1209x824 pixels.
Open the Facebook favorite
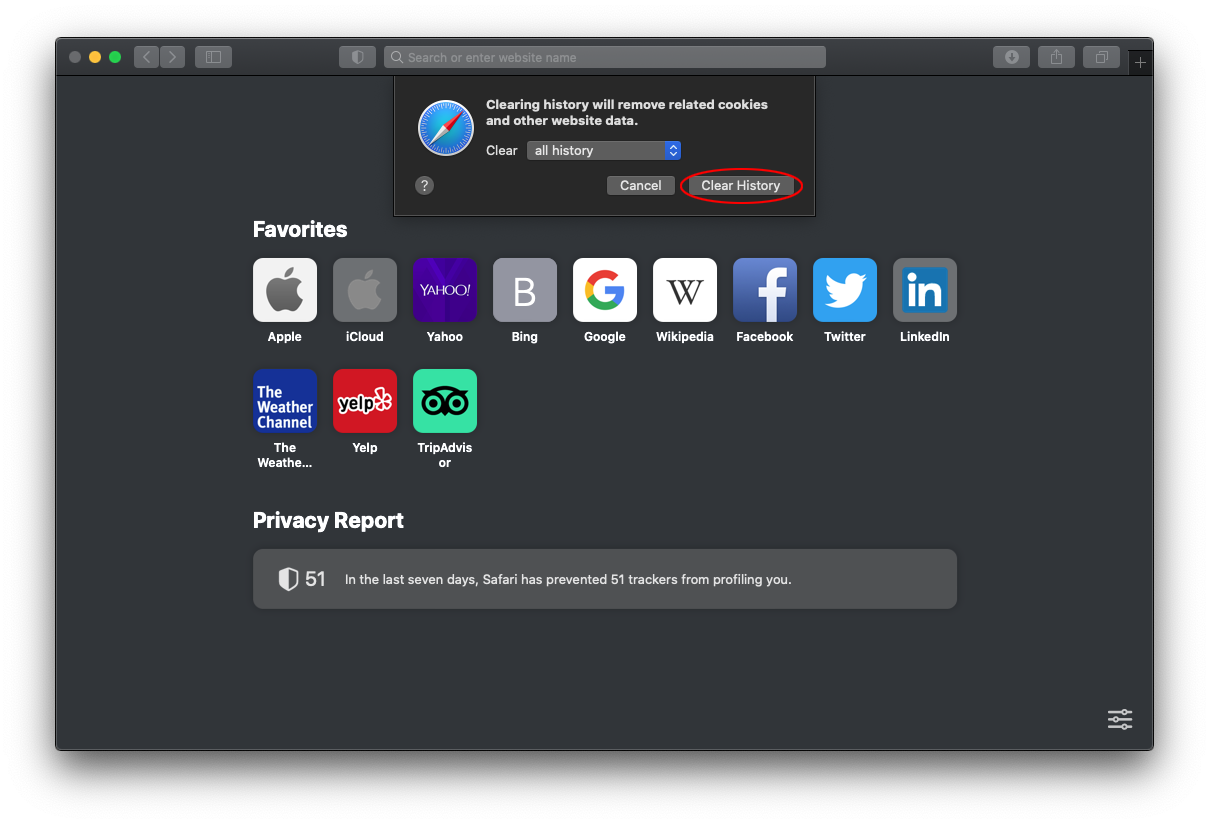(765, 290)
